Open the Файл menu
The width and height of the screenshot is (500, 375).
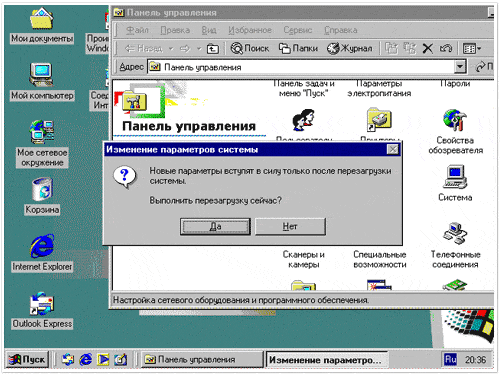[x=137, y=30]
